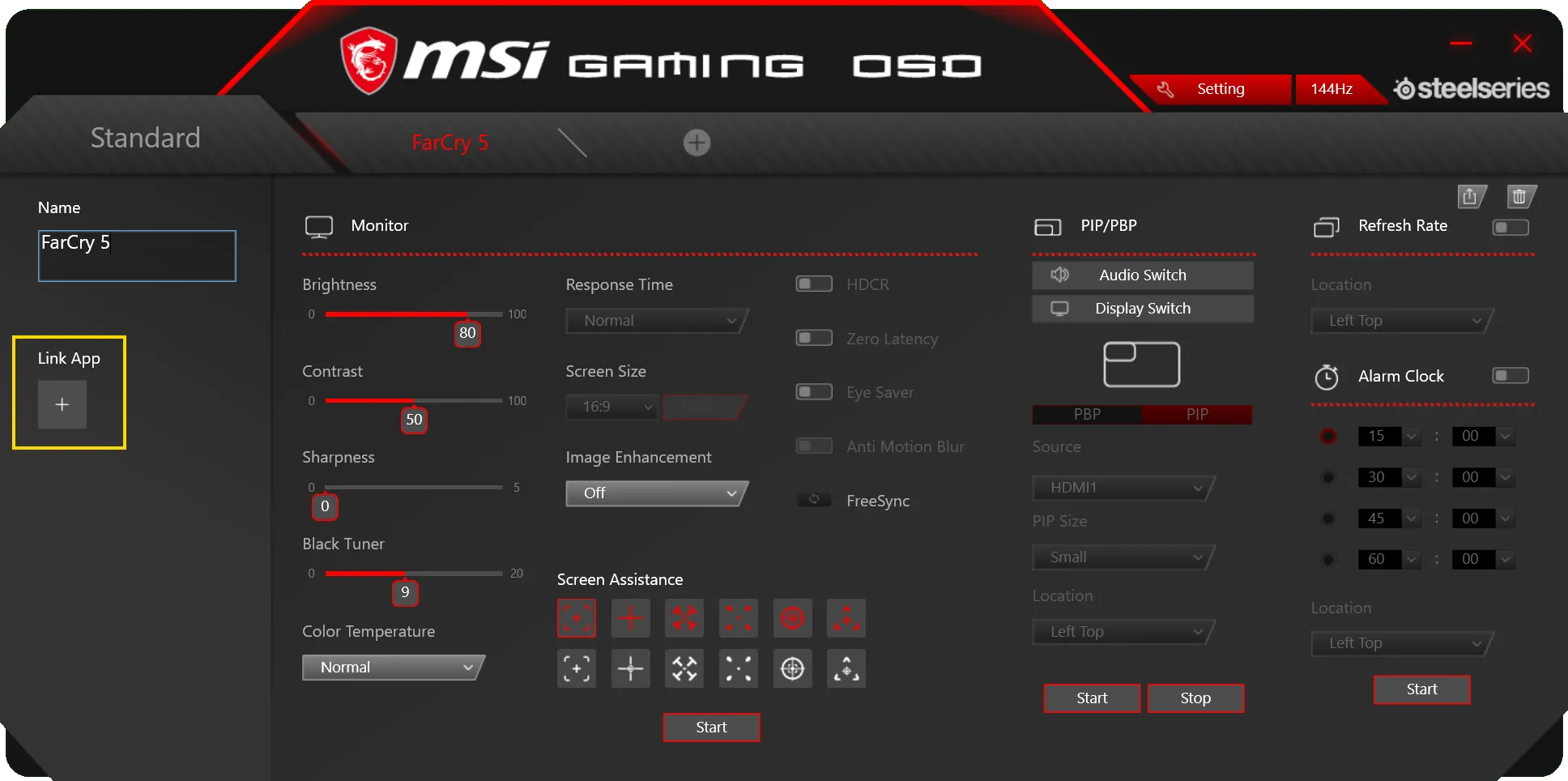Switch to the Standard profile tab
Image resolution: width=1568 pixels, height=781 pixels.
click(146, 138)
